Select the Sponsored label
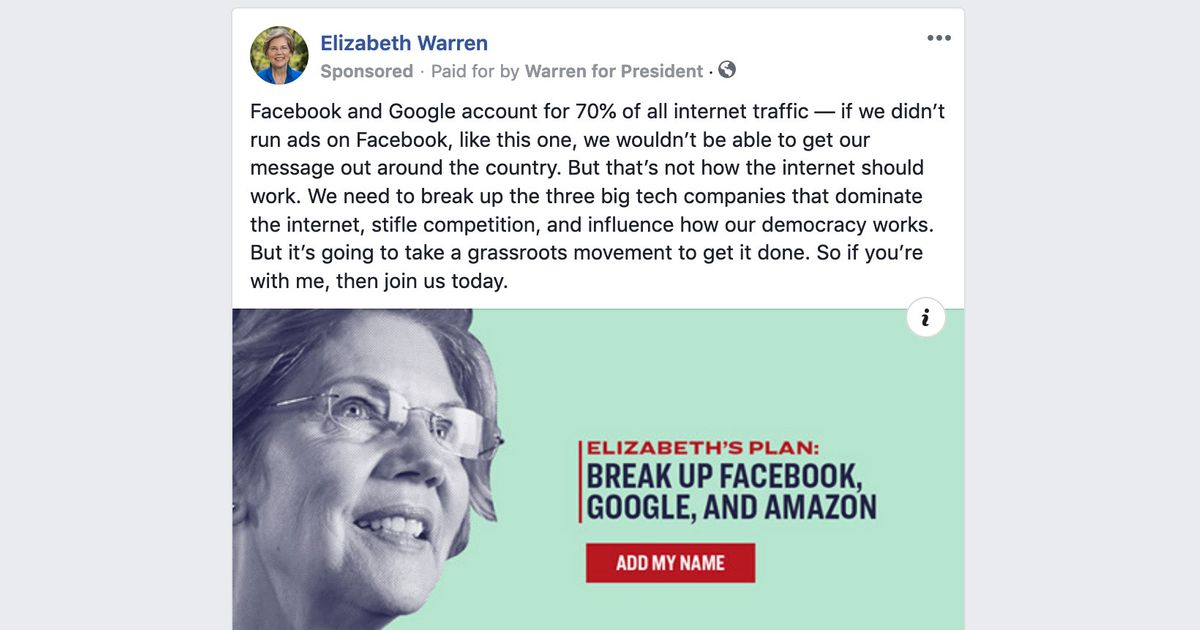The height and width of the screenshot is (630, 1200). pyautogui.click(x=367, y=71)
